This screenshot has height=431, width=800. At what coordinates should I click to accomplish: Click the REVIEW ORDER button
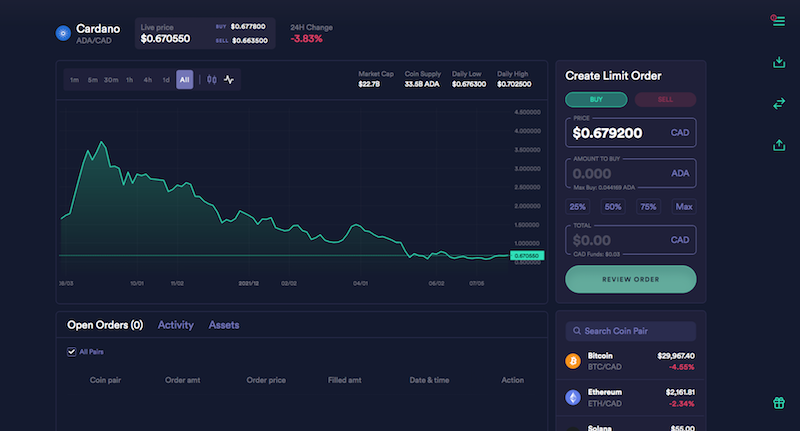[631, 279]
